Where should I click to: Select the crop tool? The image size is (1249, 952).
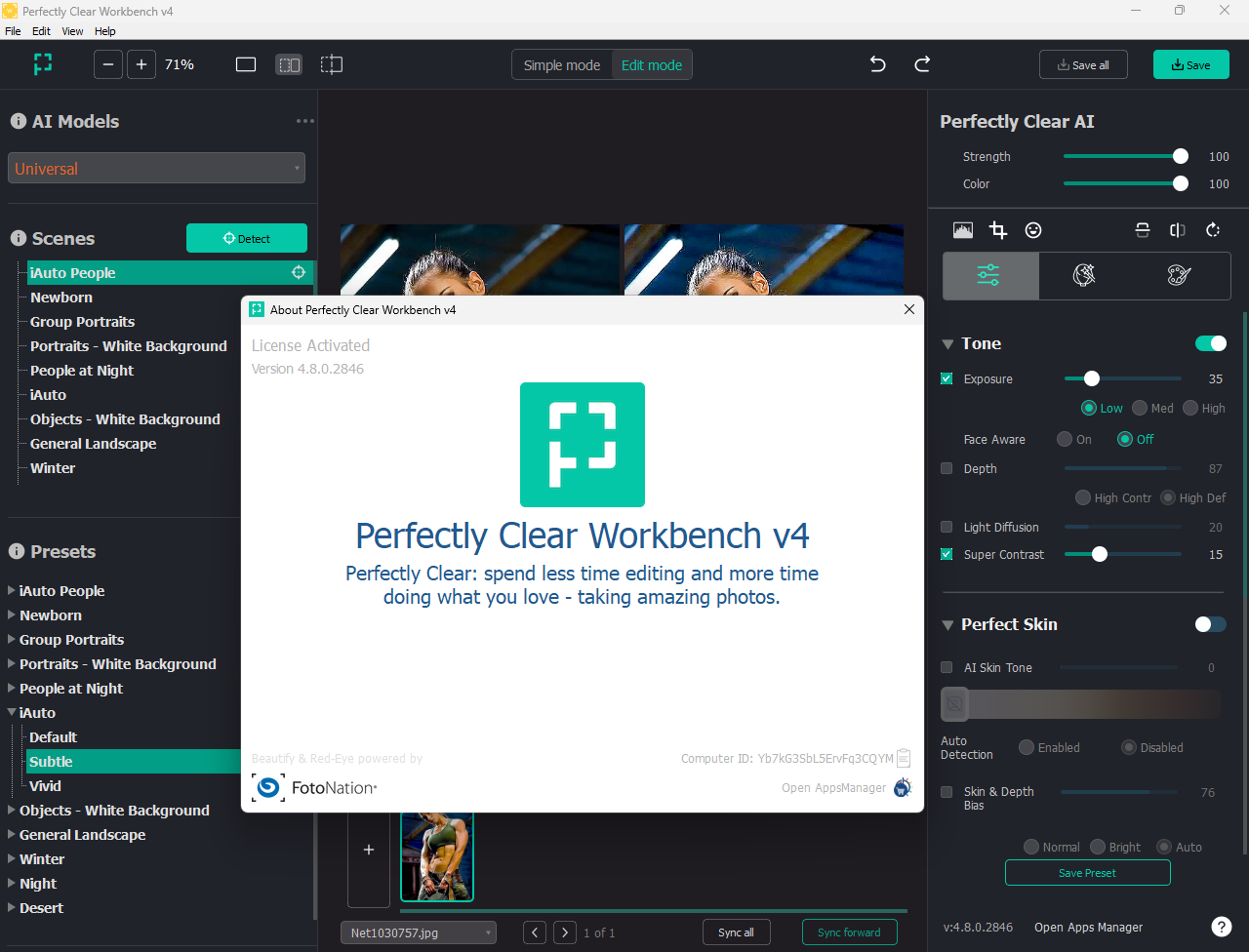pos(998,230)
